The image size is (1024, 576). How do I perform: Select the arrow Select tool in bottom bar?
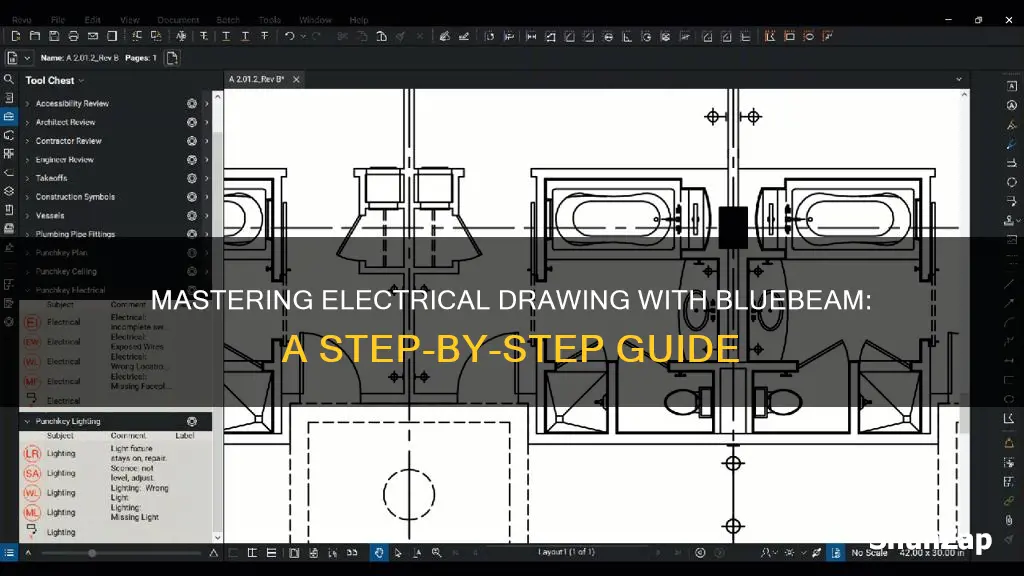pos(398,553)
